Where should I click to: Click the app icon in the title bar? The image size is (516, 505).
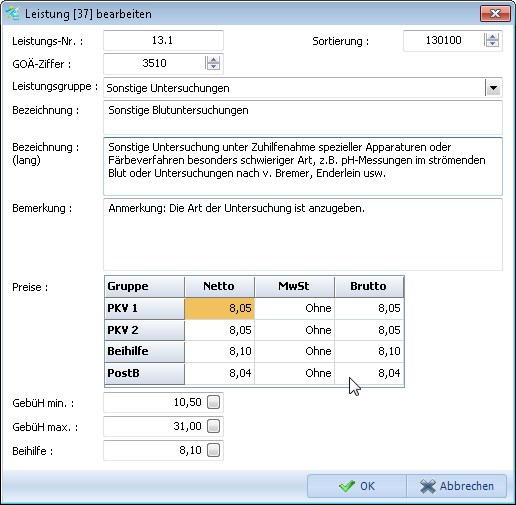[x=13, y=14]
